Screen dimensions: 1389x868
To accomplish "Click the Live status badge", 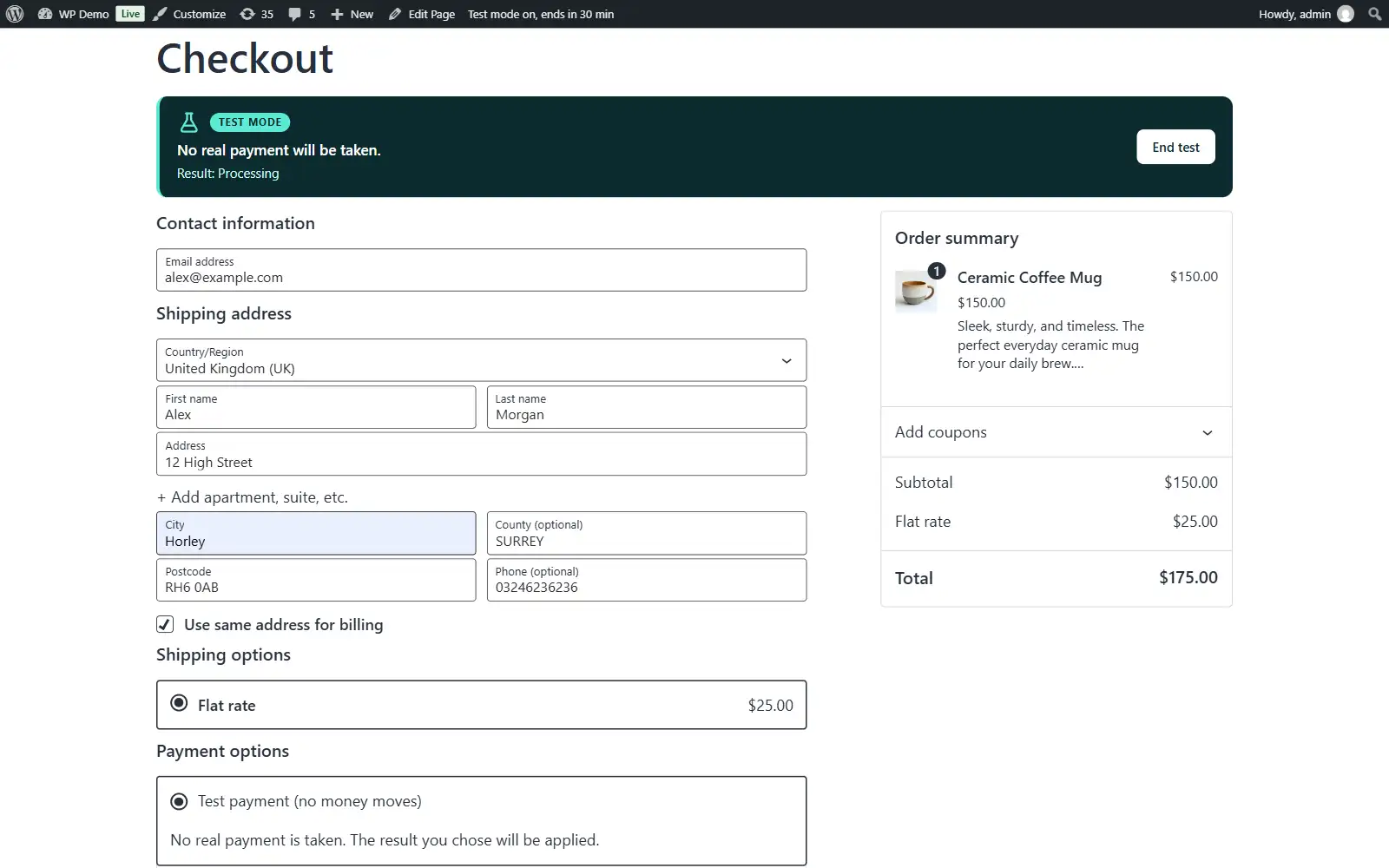I will pyautogui.click(x=130, y=14).
